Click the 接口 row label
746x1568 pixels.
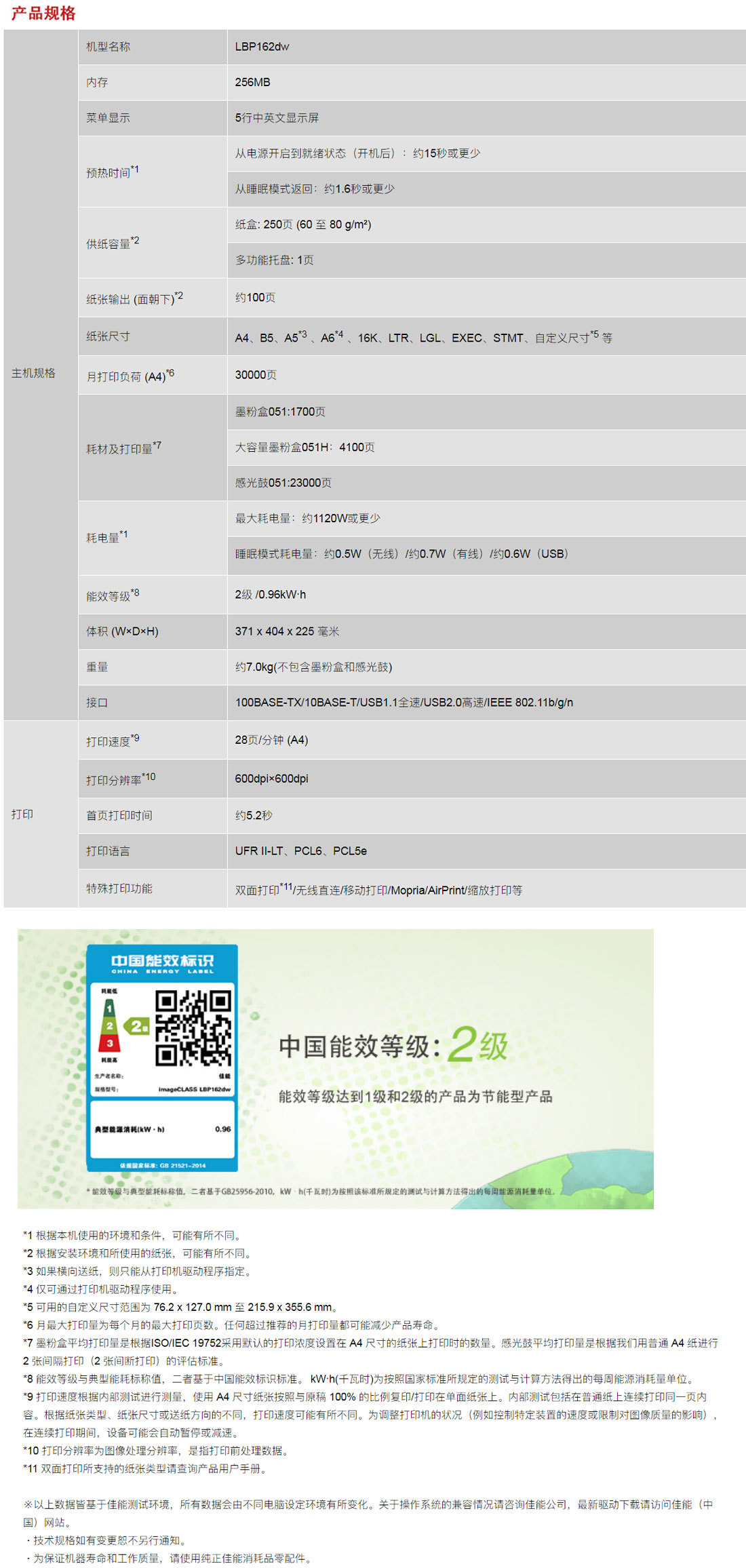[96, 702]
